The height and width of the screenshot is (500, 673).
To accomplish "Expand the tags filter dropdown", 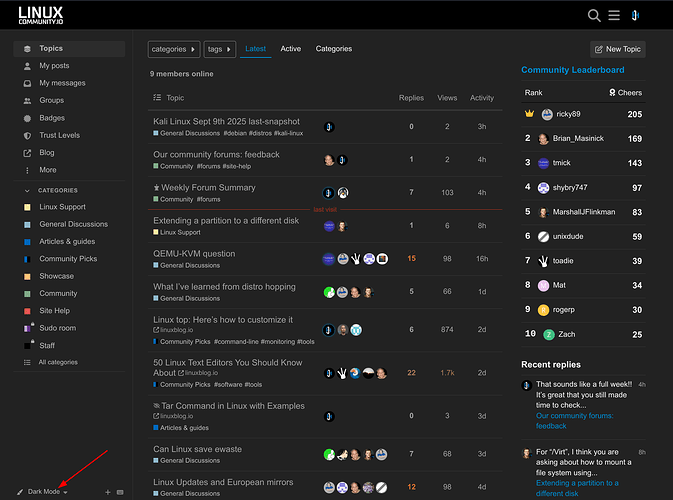I will click(x=219, y=49).
